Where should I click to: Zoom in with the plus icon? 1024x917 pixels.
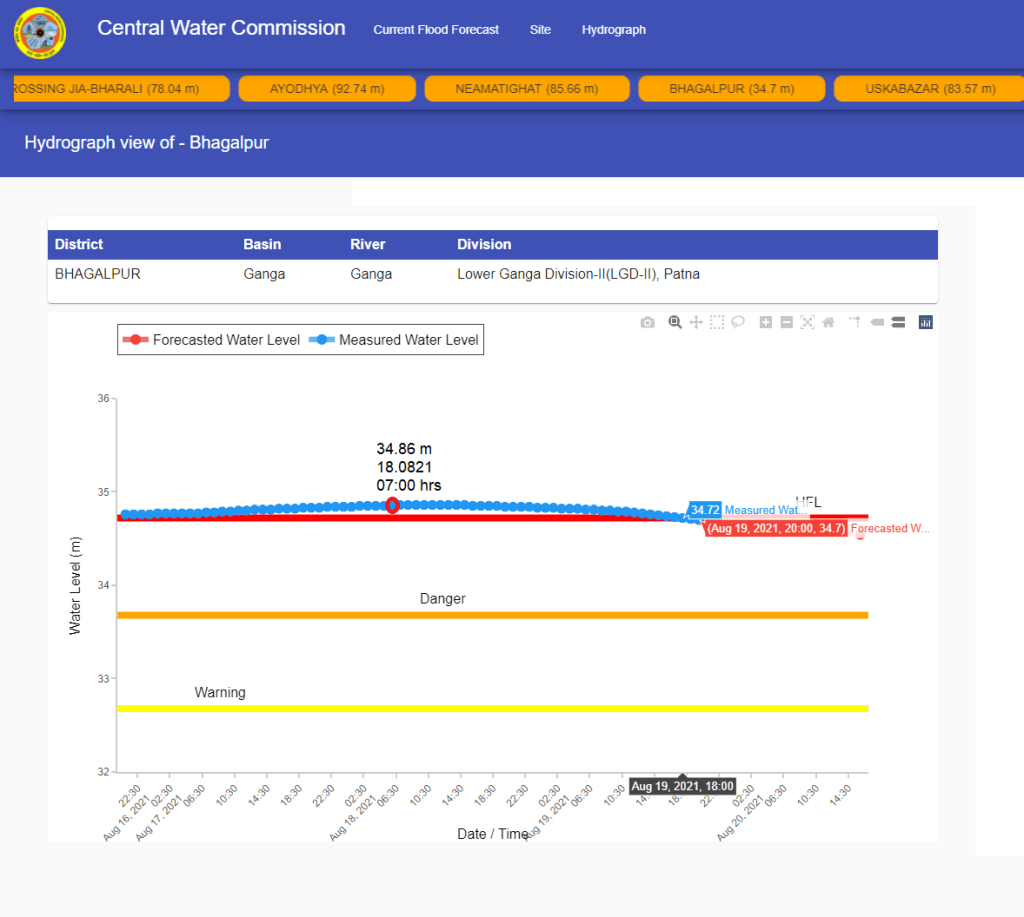[x=766, y=322]
